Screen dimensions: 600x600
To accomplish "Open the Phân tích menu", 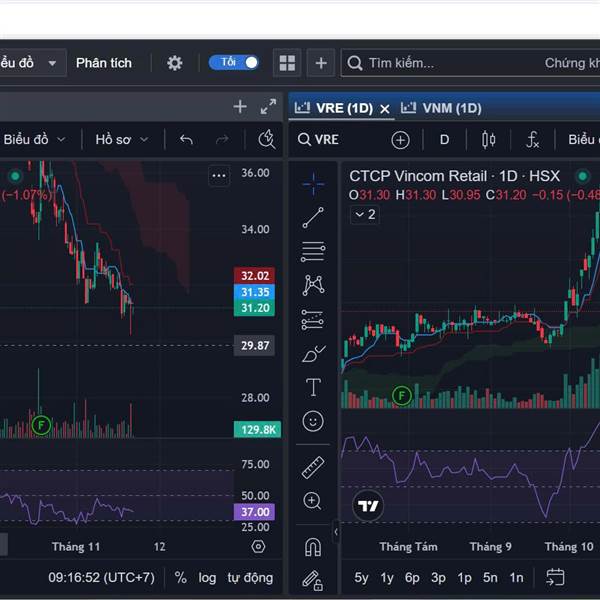I will click(104, 63).
